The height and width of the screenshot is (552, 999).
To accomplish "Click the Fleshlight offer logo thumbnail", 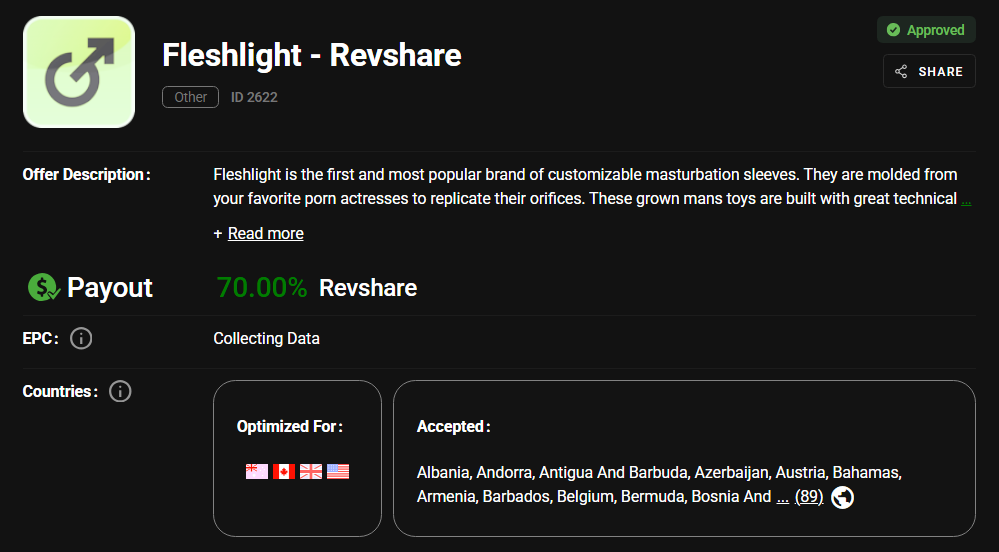I will click(x=79, y=72).
